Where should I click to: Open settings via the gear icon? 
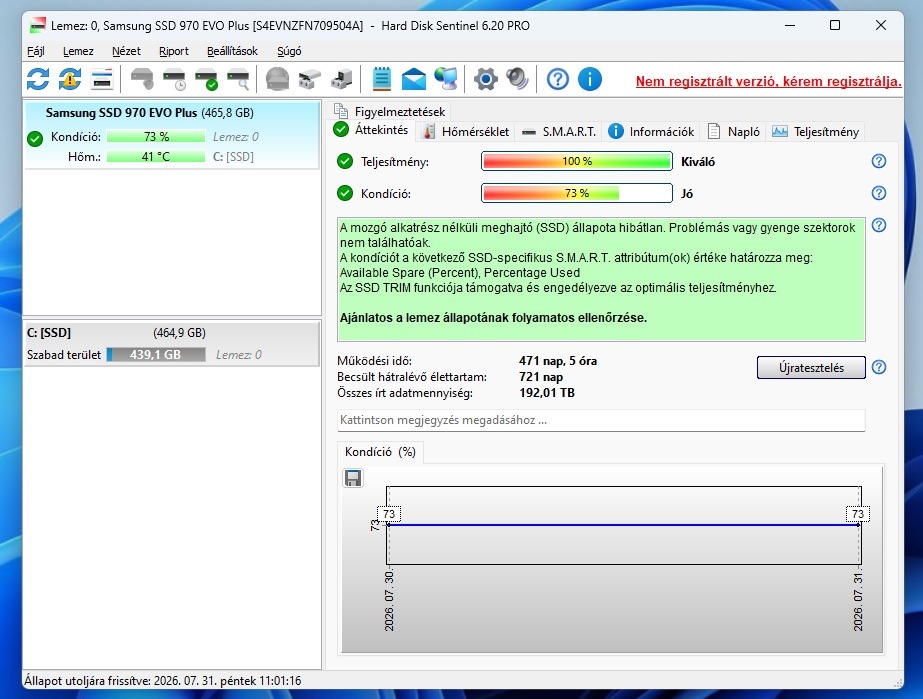pos(486,79)
